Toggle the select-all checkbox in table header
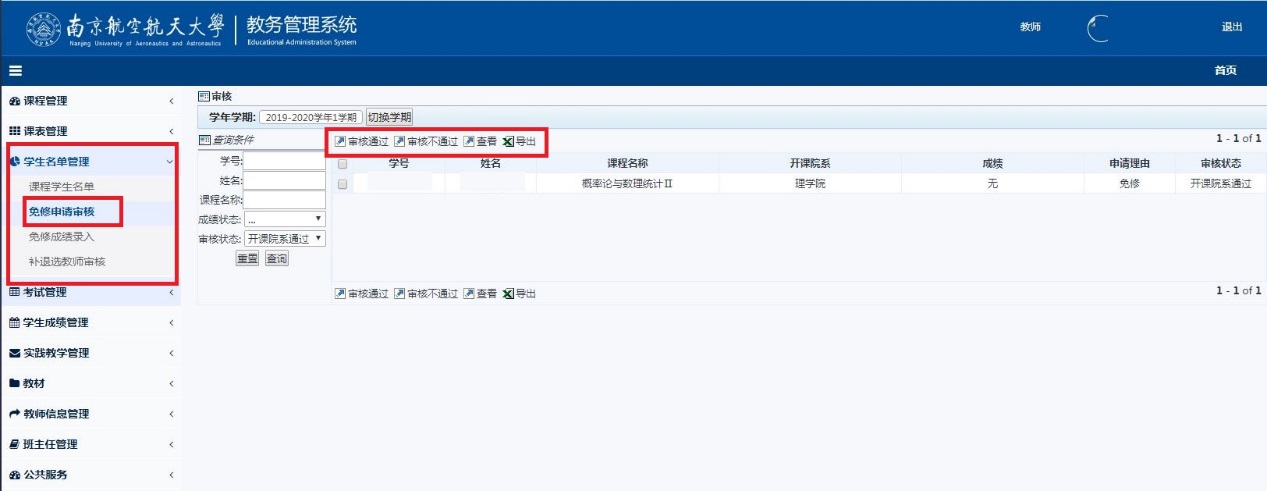Viewport: 1267px width, 491px height. (x=343, y=164)
